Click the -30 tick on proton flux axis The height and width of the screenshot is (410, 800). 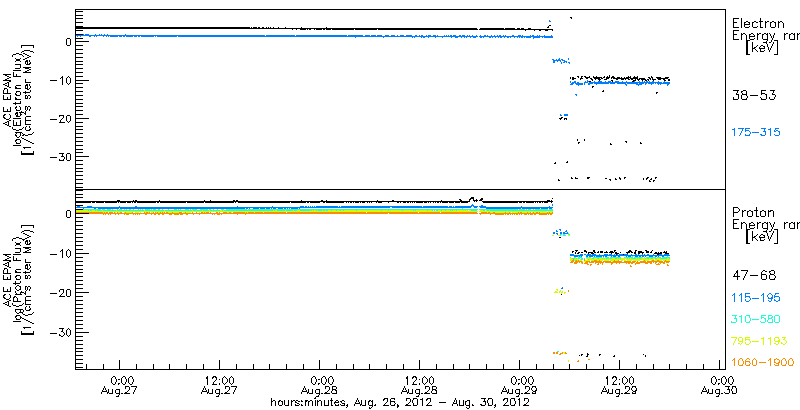point(59,332)
